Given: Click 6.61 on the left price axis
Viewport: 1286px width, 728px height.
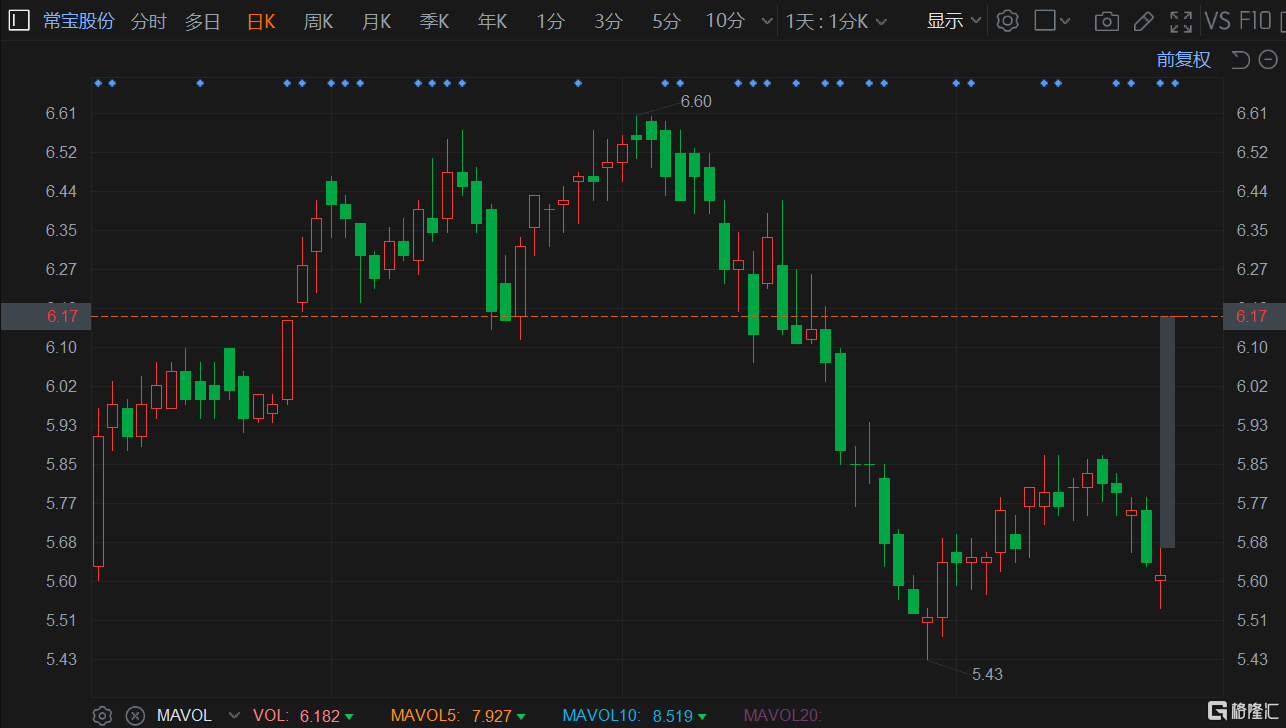Looking at the screenshot, I should click(61, 113).
